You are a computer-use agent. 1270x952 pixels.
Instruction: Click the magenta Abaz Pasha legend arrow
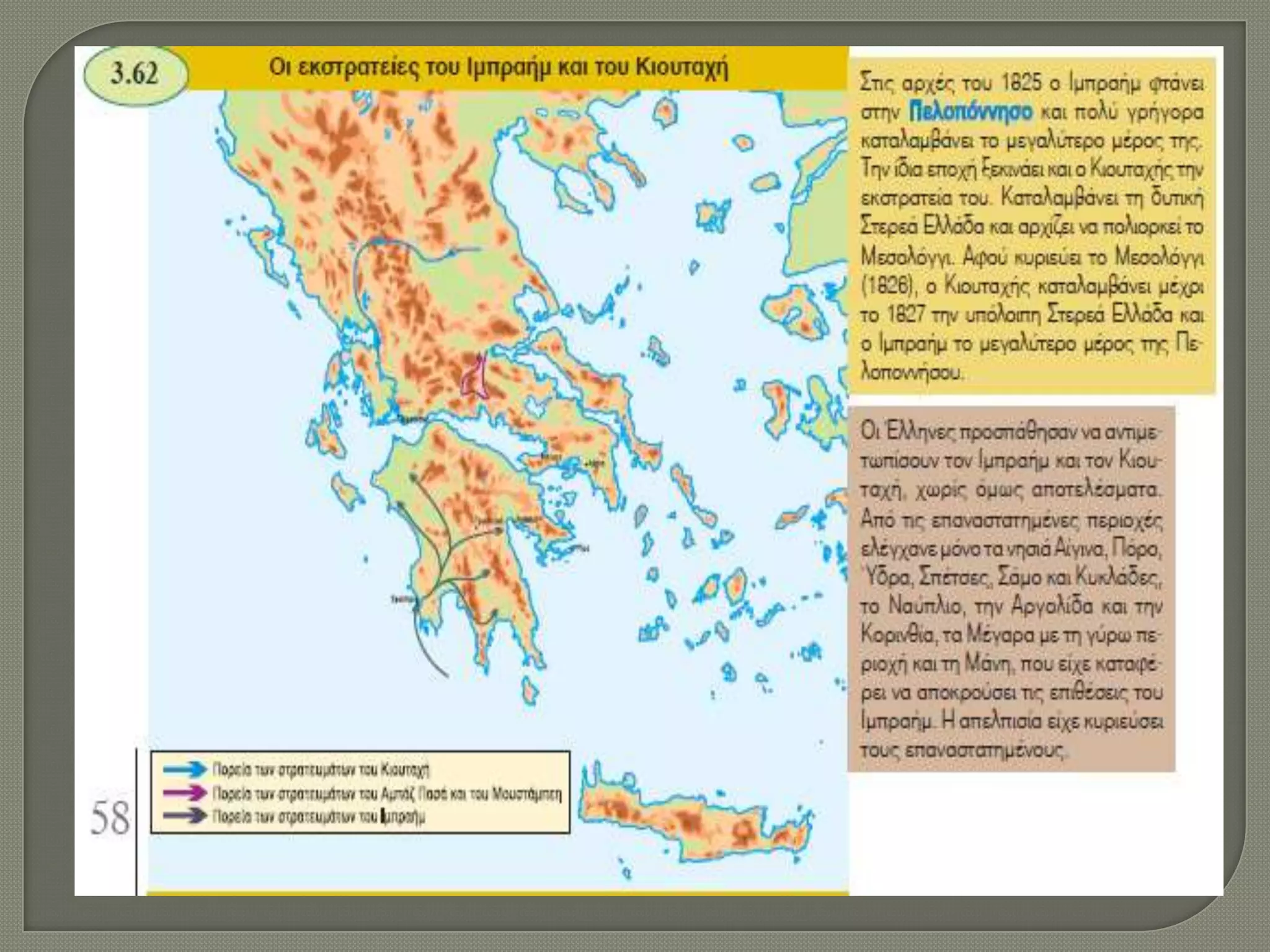[185, 793]
